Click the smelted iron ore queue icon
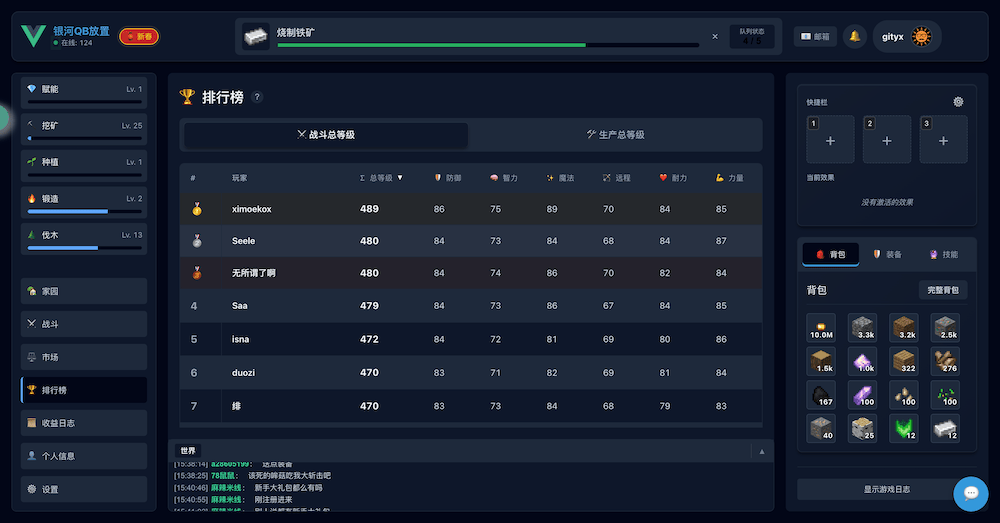Viewport: 1000px width, 523px height. 257,37
